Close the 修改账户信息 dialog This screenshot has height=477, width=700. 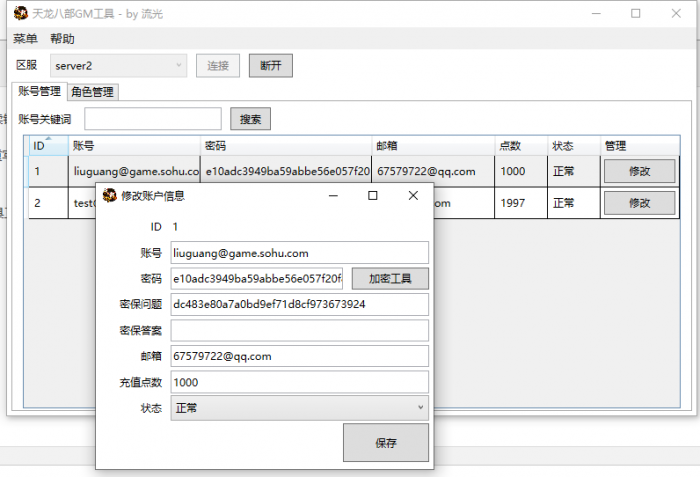[413, 196]
